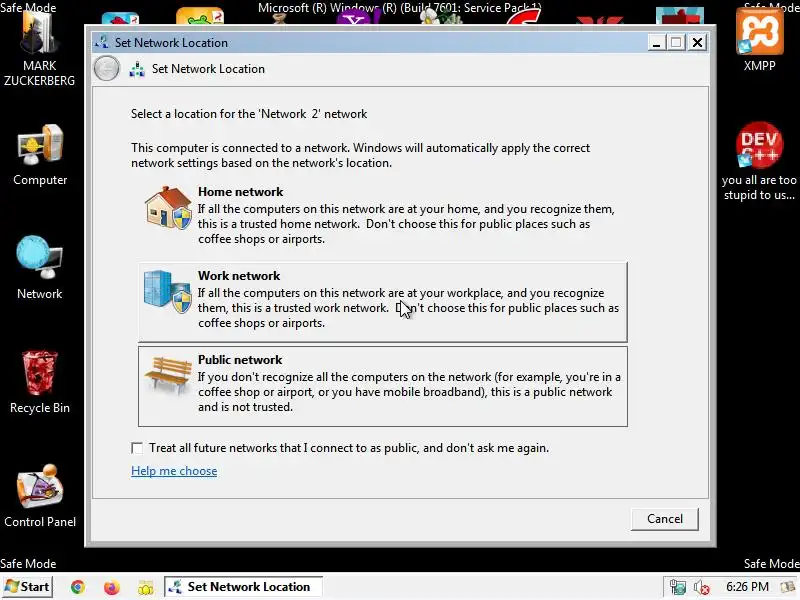The width and height of the screenshot is (800, 600).
Task: Launch Chrome from the taskbar
Action: [x=78, y=587]
